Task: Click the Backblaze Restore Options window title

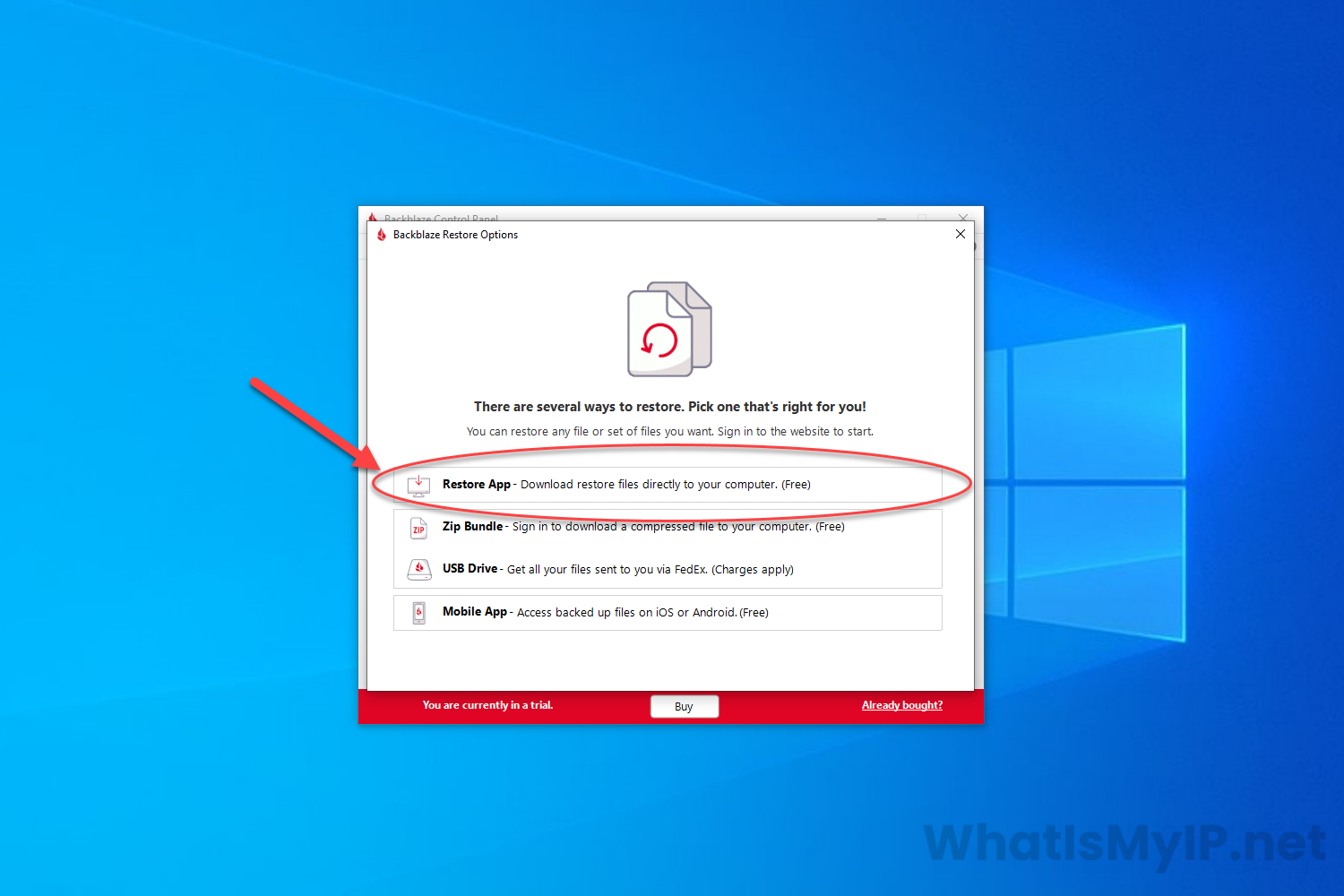Action: [x=455, y=235]
